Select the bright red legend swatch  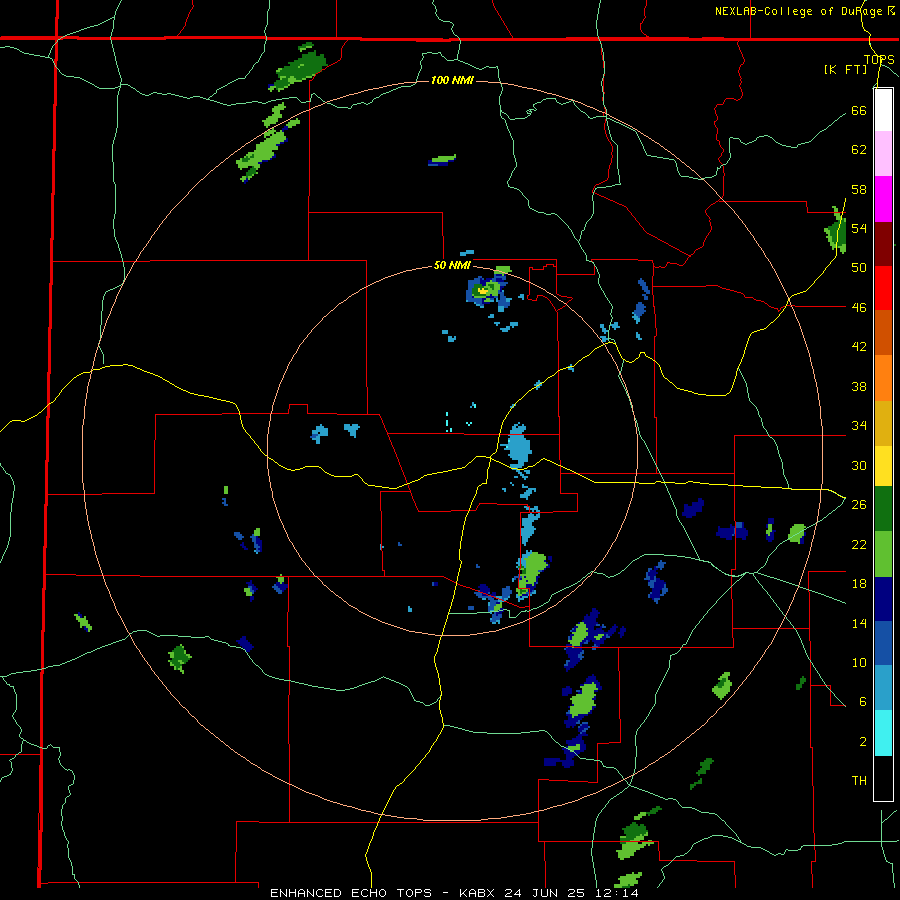click(x=883, y=288)
